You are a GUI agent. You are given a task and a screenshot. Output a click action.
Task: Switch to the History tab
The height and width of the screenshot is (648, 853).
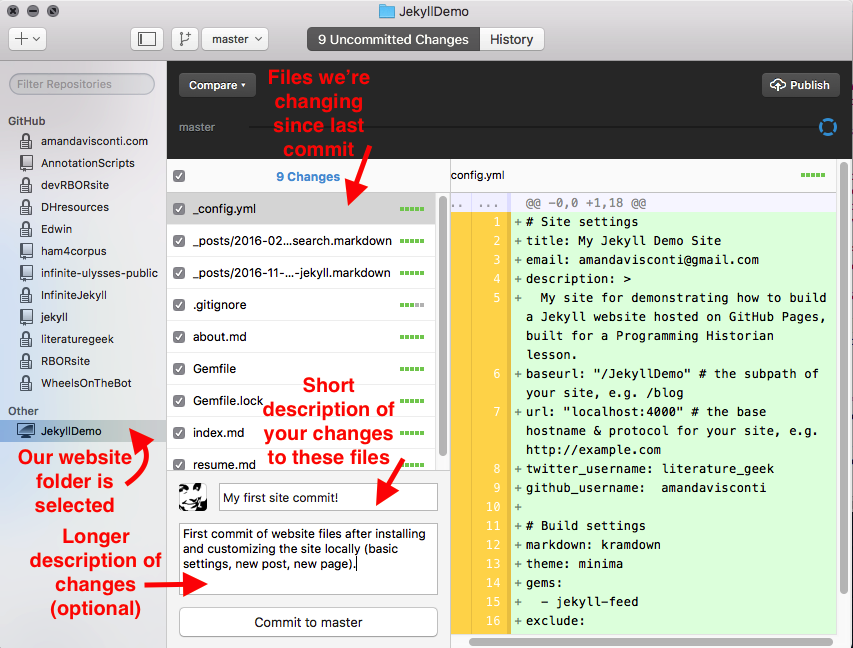point(512,40)
